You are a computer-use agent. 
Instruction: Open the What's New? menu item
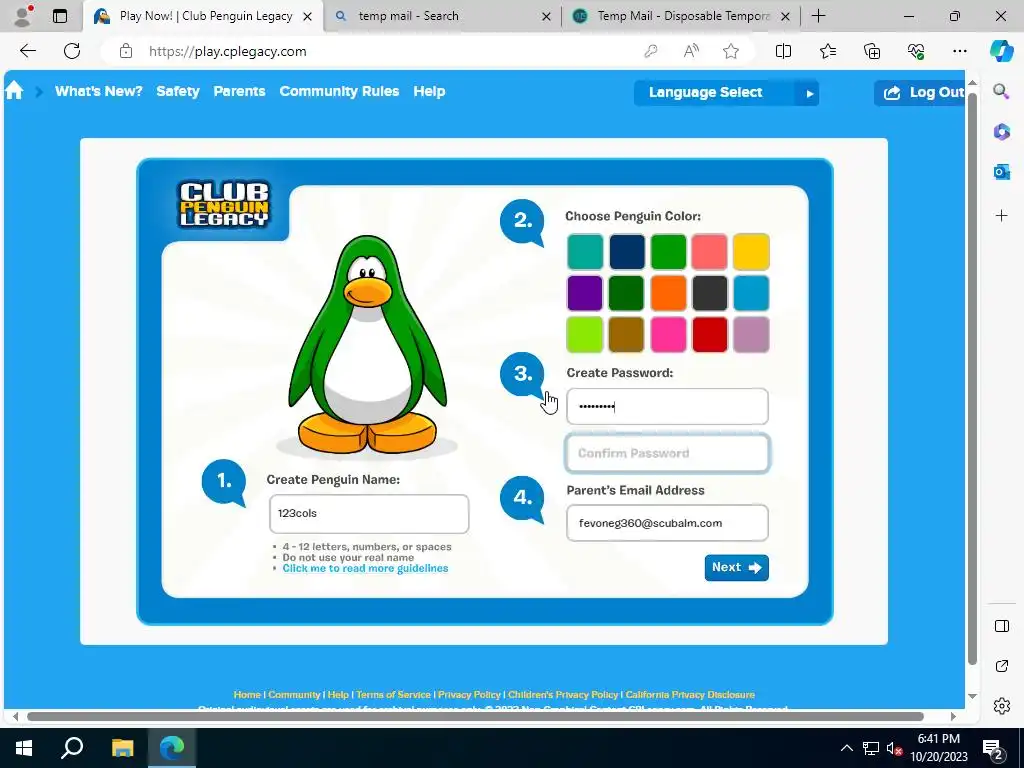pyautogui.click(x=99, y=91)
